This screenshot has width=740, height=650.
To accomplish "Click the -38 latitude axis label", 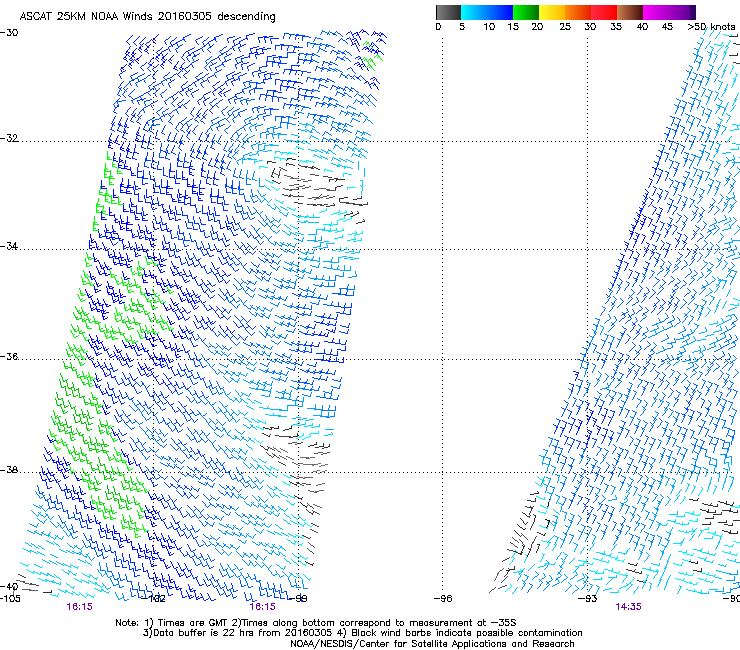I will coord(9,470).
